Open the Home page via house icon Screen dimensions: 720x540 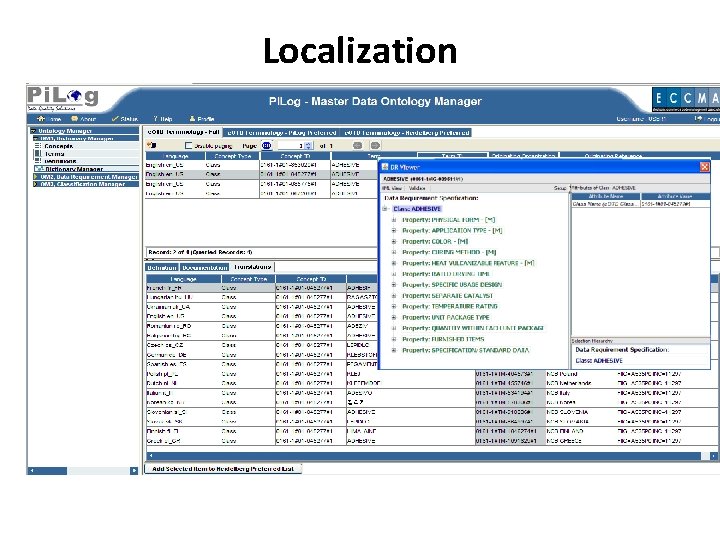point(40,118)
